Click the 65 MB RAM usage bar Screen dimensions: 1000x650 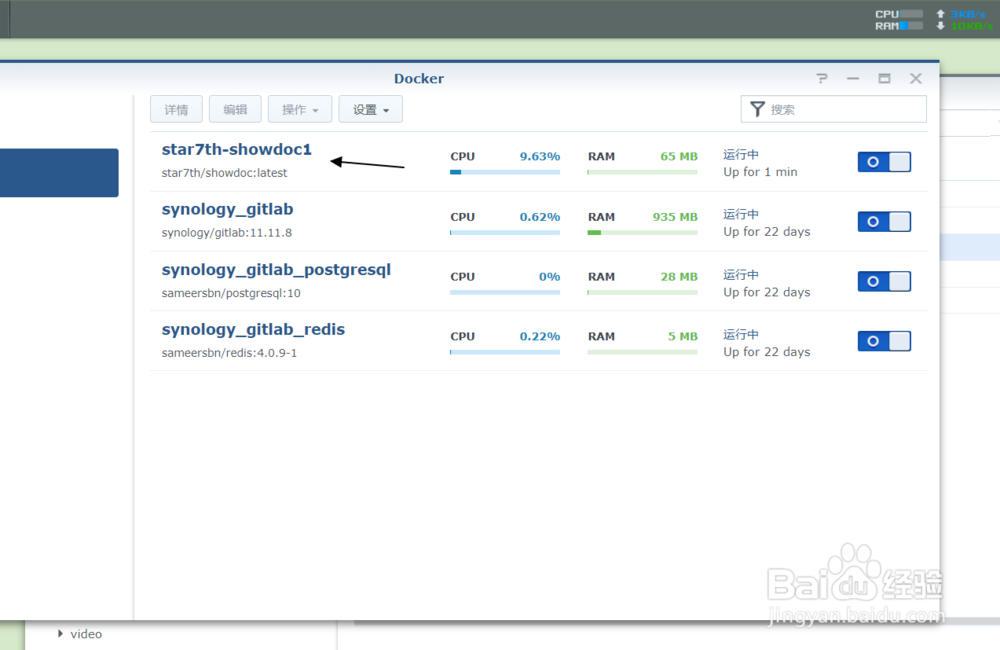[x=642, y=172]
